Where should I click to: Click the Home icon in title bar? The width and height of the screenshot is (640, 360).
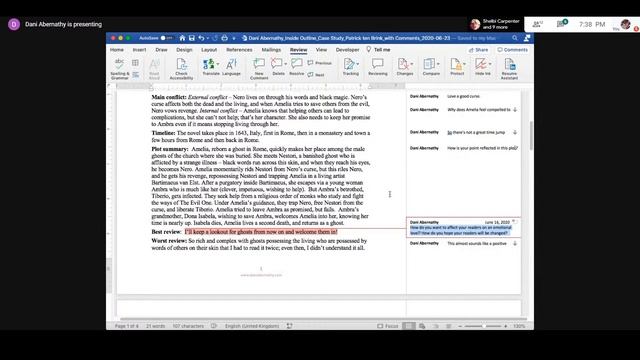point(182,38)
